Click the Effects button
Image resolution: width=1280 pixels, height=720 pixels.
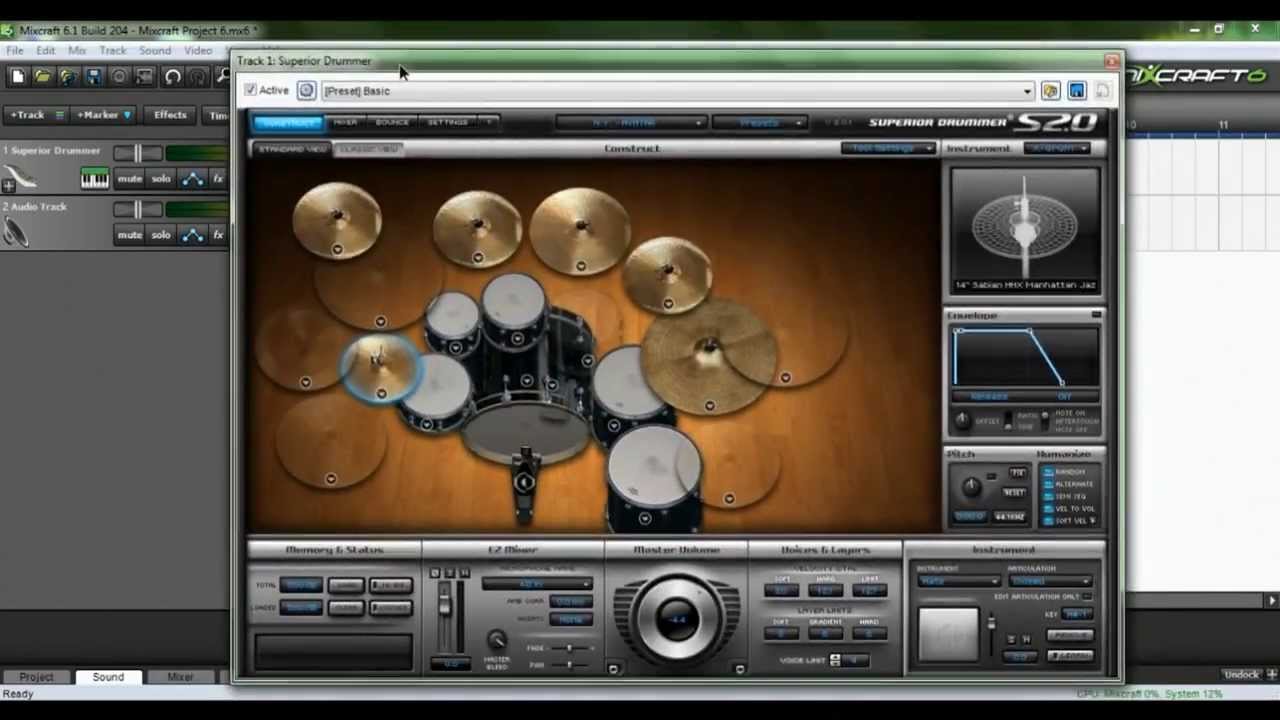[170, 115]
